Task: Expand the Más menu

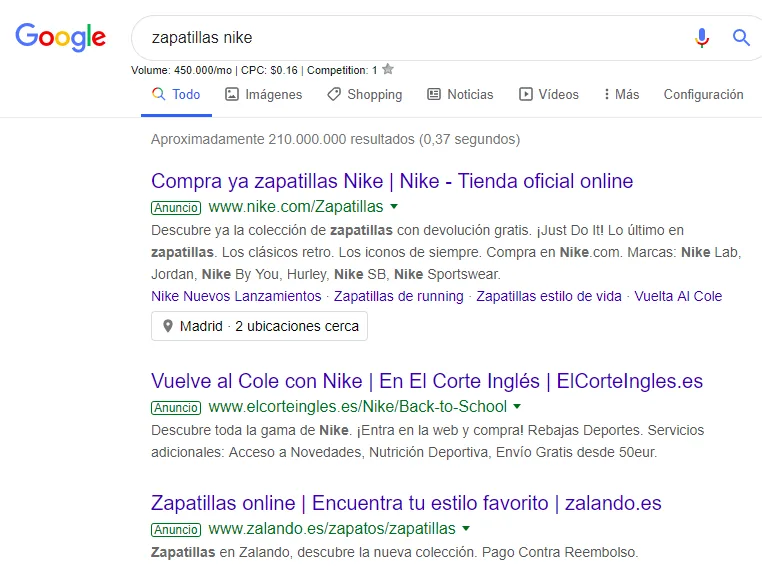Action: pyautogui.click(x=622, y=94)
